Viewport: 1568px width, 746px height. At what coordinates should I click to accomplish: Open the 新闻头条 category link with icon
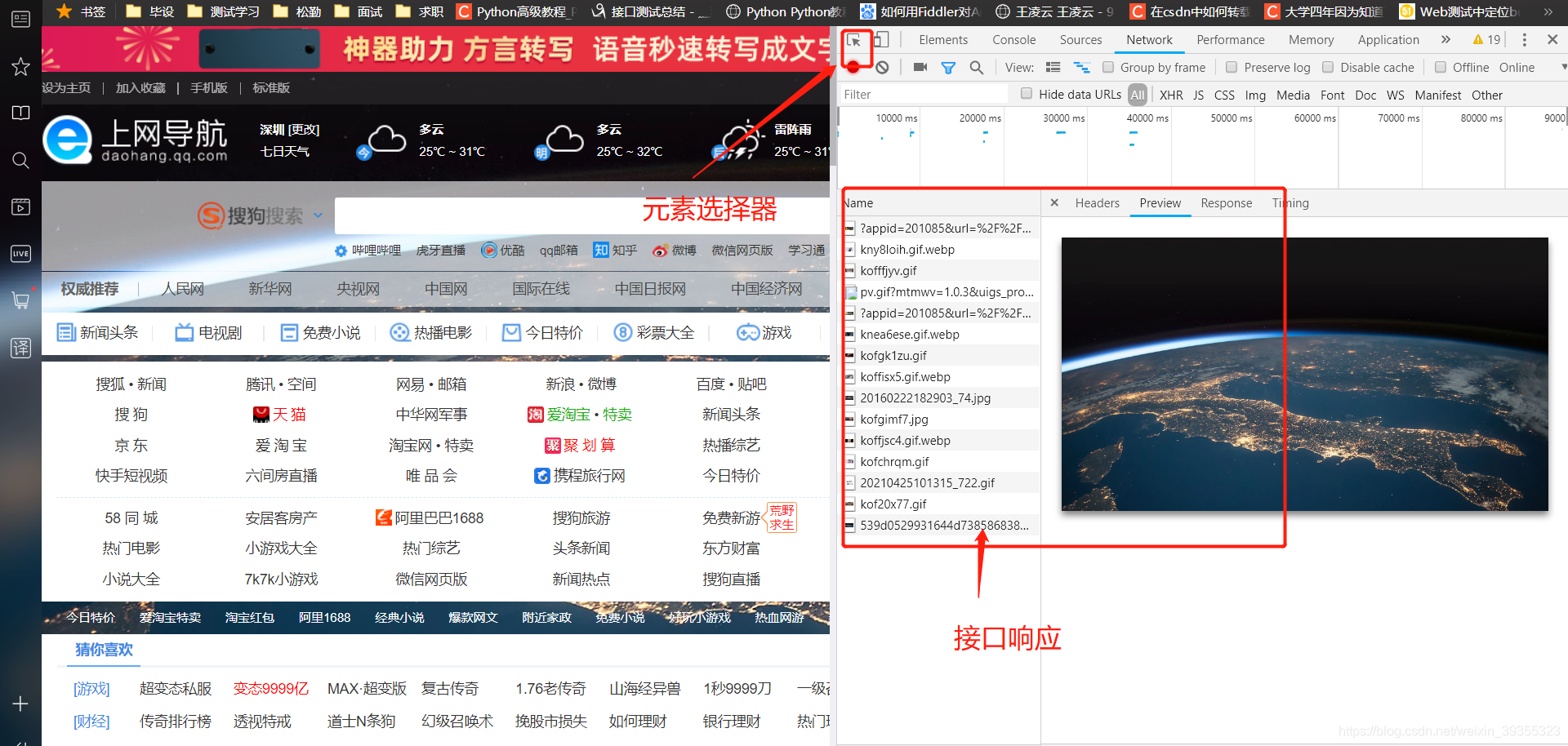point(97,332)
